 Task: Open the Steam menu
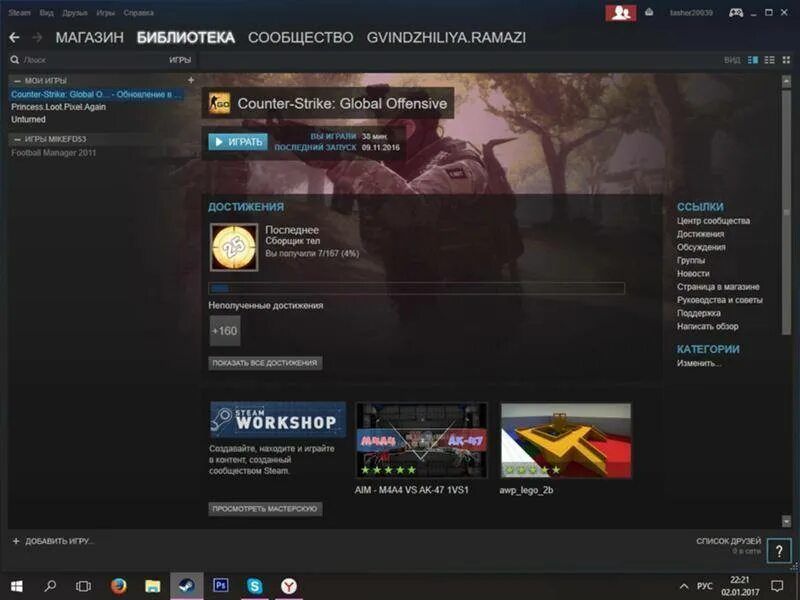[19, 13]
